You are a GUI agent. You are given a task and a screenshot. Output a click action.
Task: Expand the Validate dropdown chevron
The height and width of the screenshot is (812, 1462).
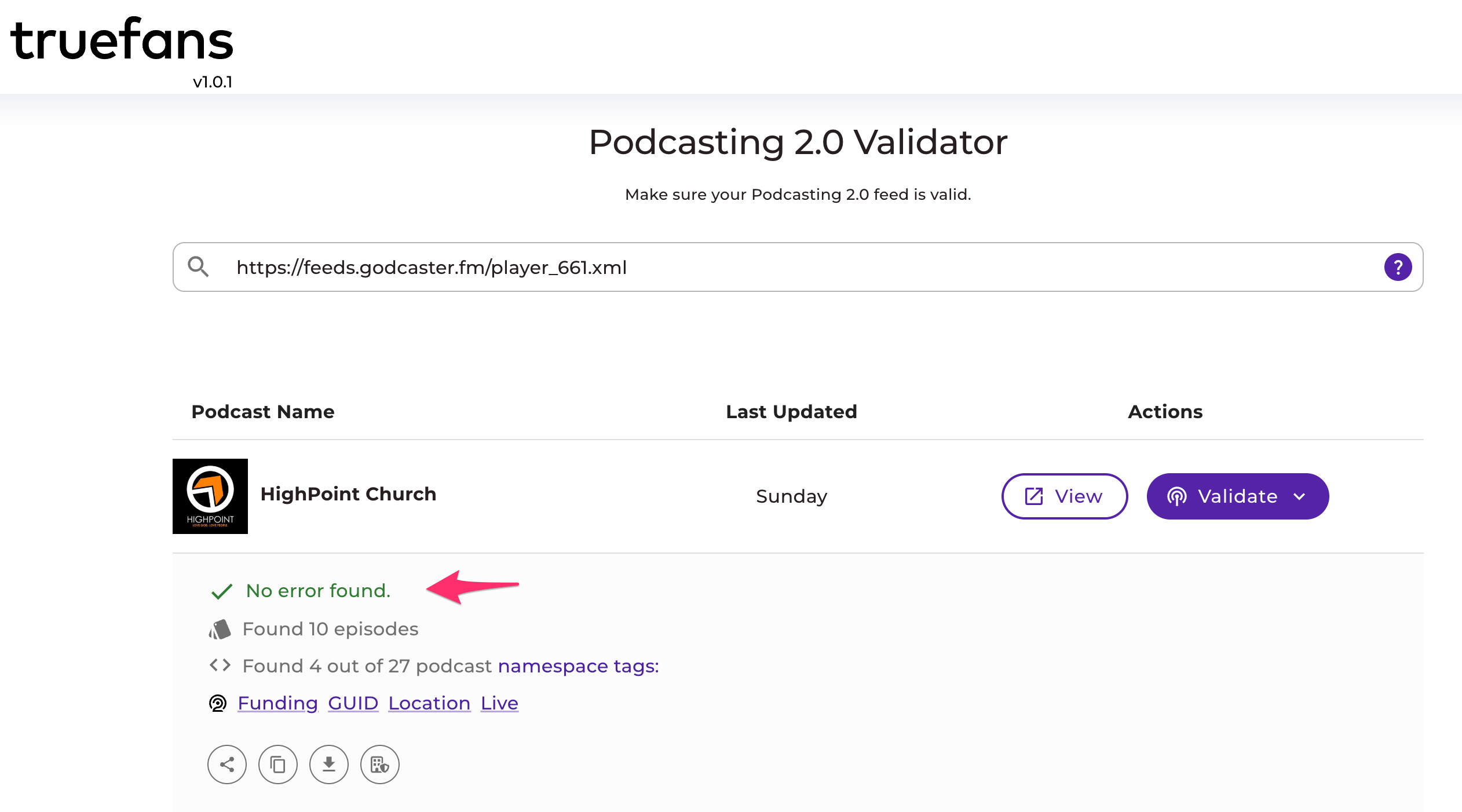pos(1300,496)
